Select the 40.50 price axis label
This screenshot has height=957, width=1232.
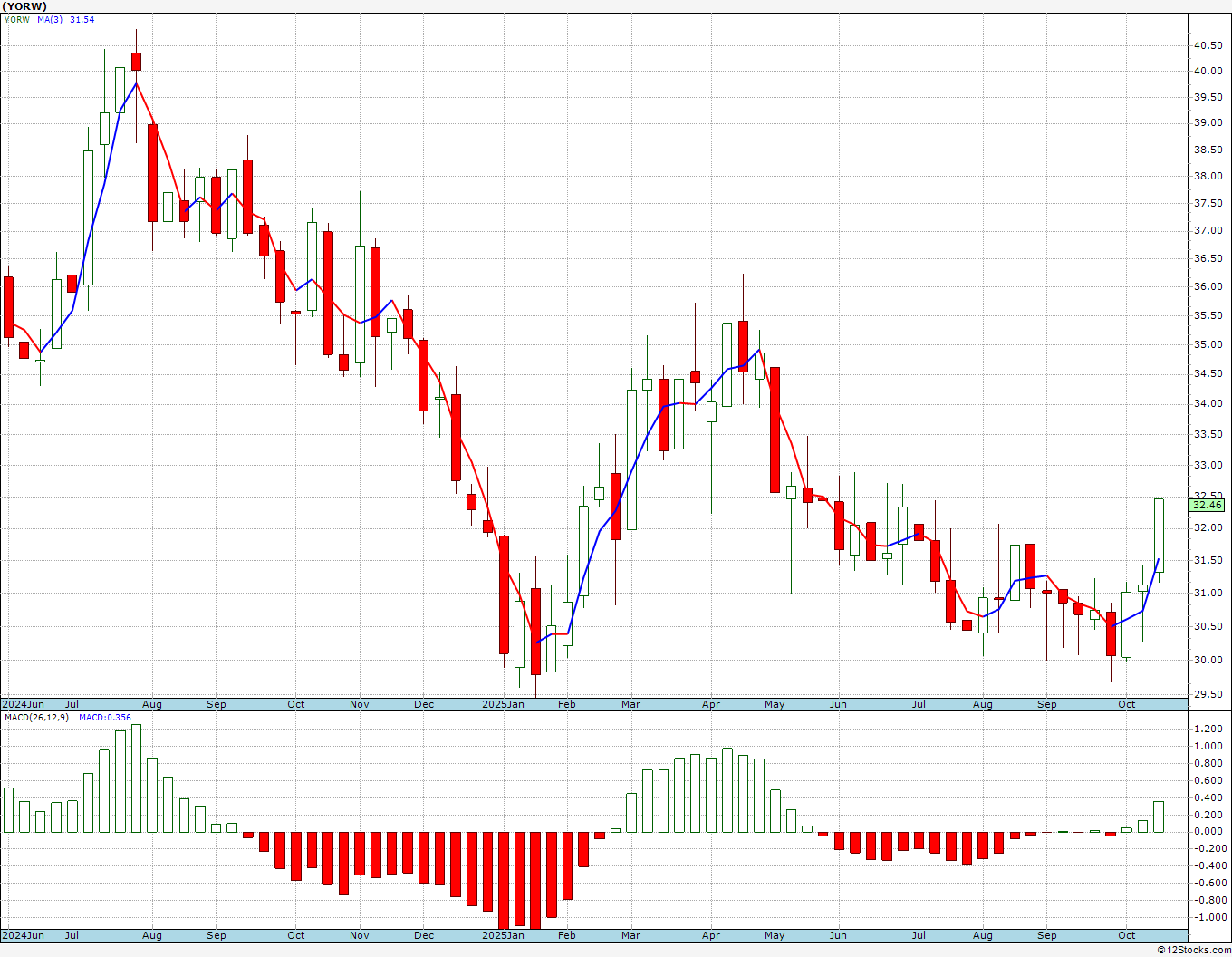point(1207,45)
